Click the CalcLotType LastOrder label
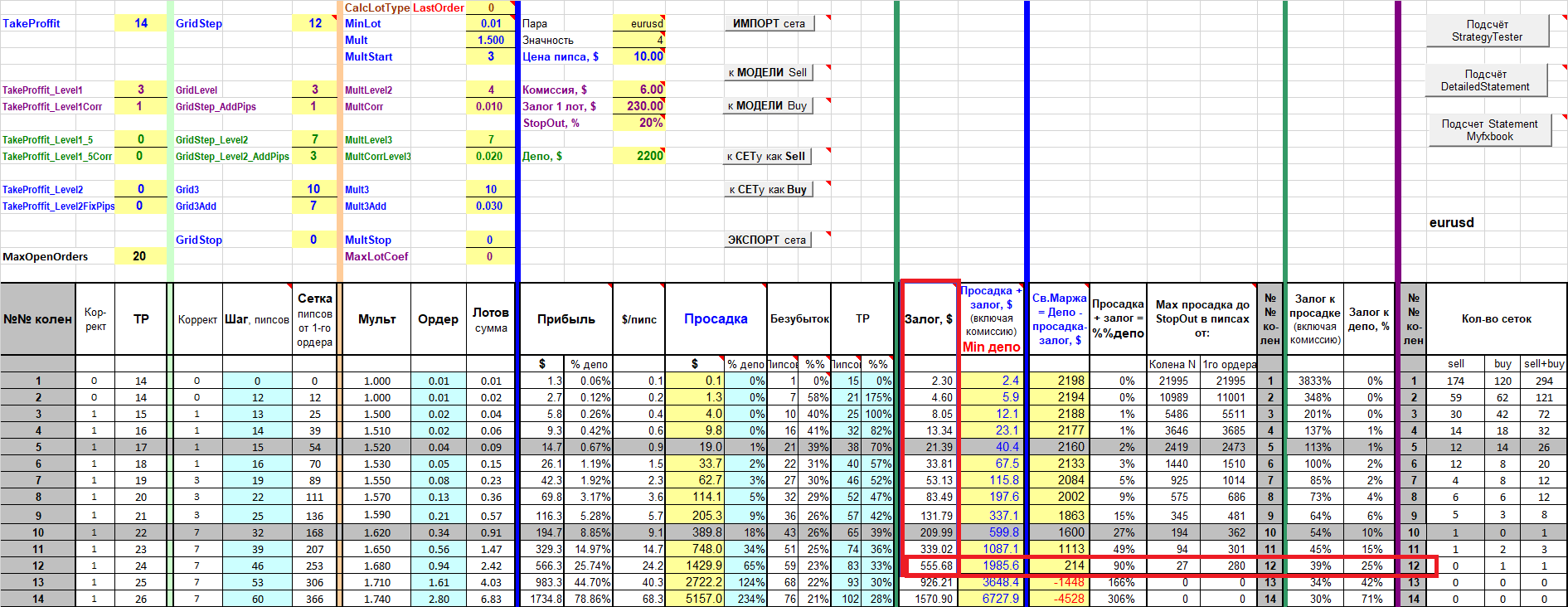The height and width of the screenshot is (607, 1568). tap(404, 7)
